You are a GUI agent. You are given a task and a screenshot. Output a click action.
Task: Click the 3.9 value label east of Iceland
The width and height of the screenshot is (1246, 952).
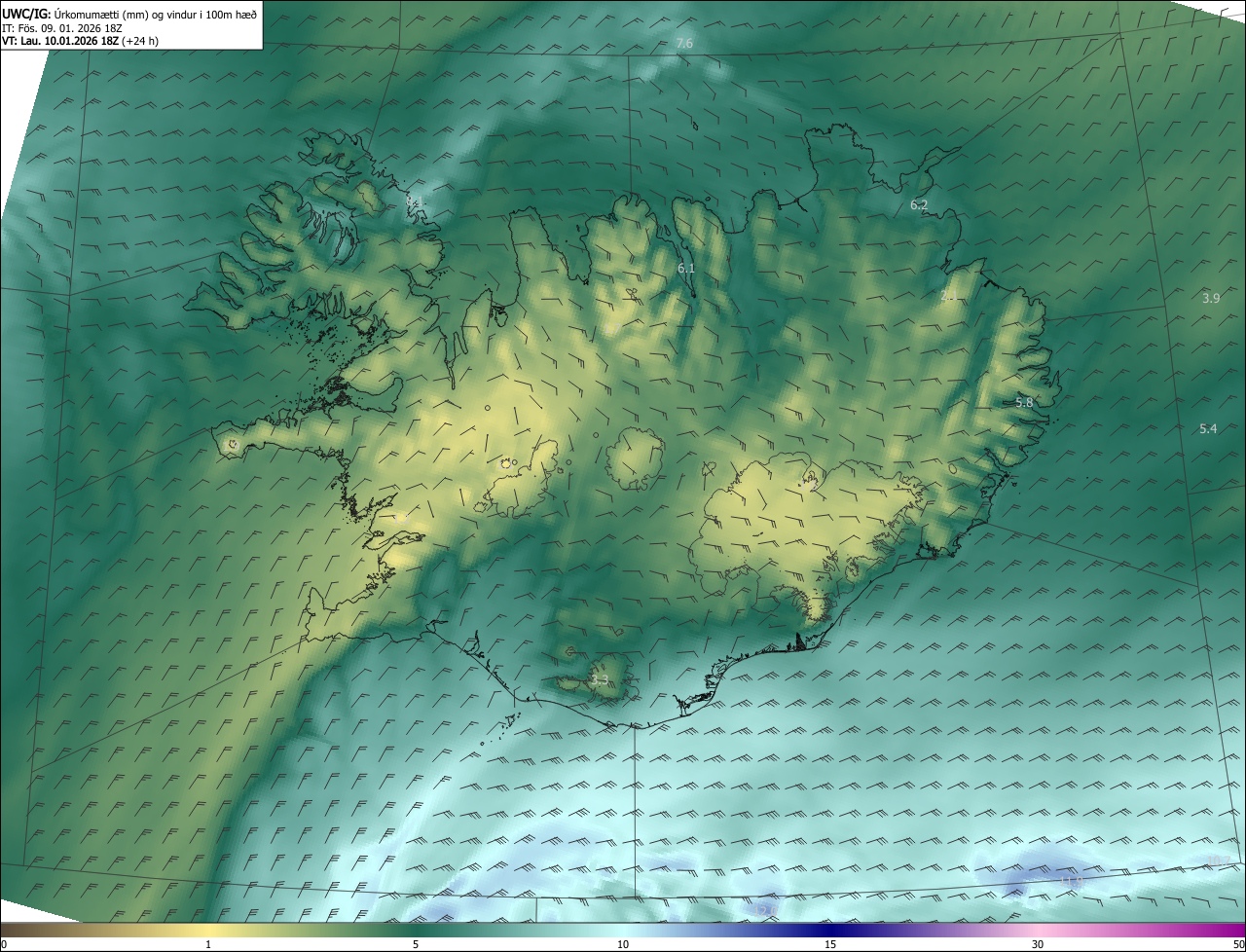click(x=1210, y=298)
